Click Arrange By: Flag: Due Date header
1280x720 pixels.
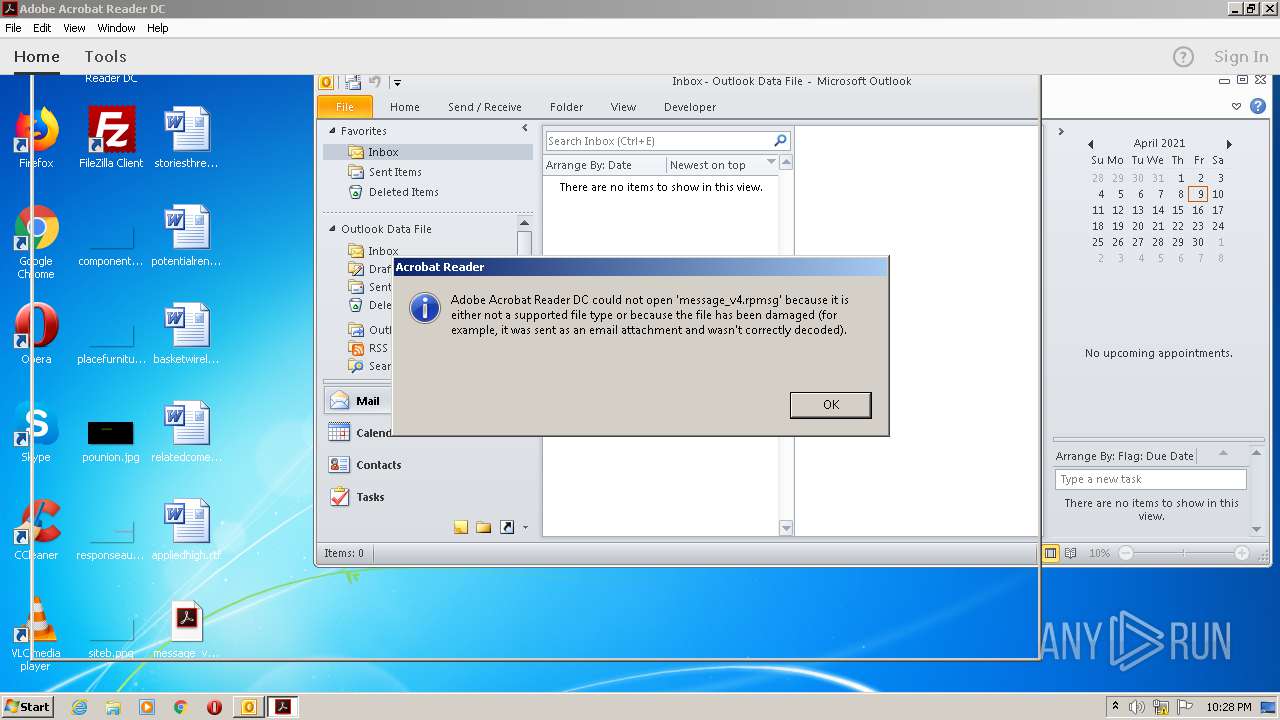pos(1125,456)
